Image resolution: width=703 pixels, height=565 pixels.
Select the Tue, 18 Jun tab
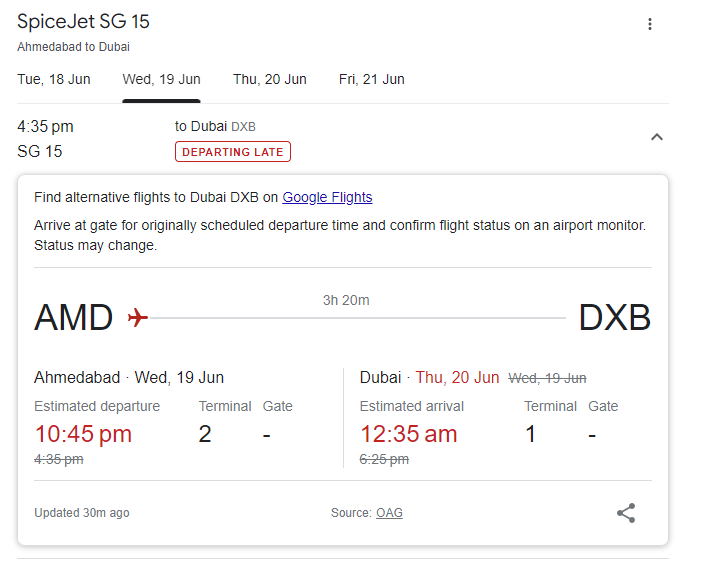pos(54,79)
